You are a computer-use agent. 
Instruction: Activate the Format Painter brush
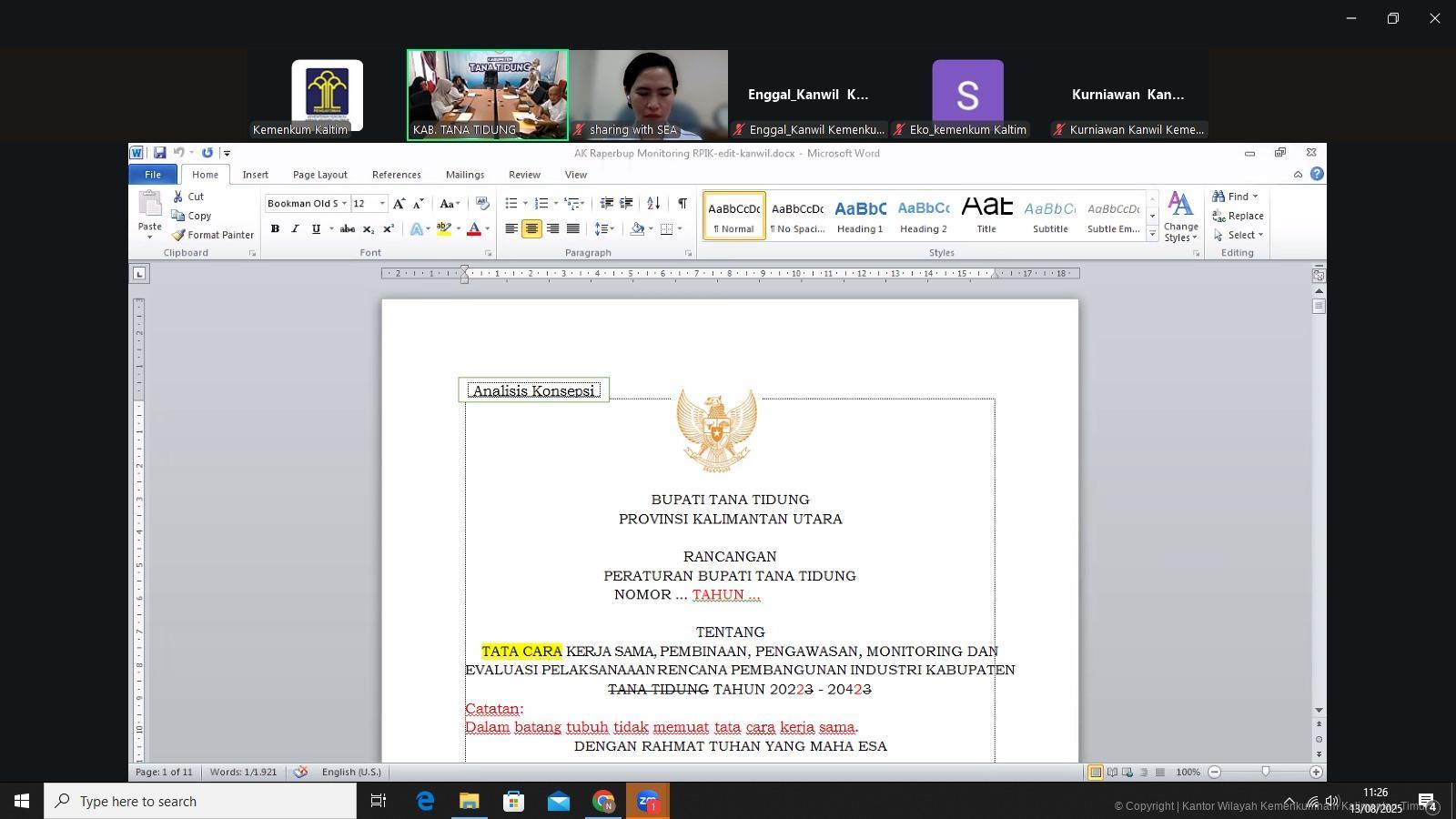click(213, 235)
